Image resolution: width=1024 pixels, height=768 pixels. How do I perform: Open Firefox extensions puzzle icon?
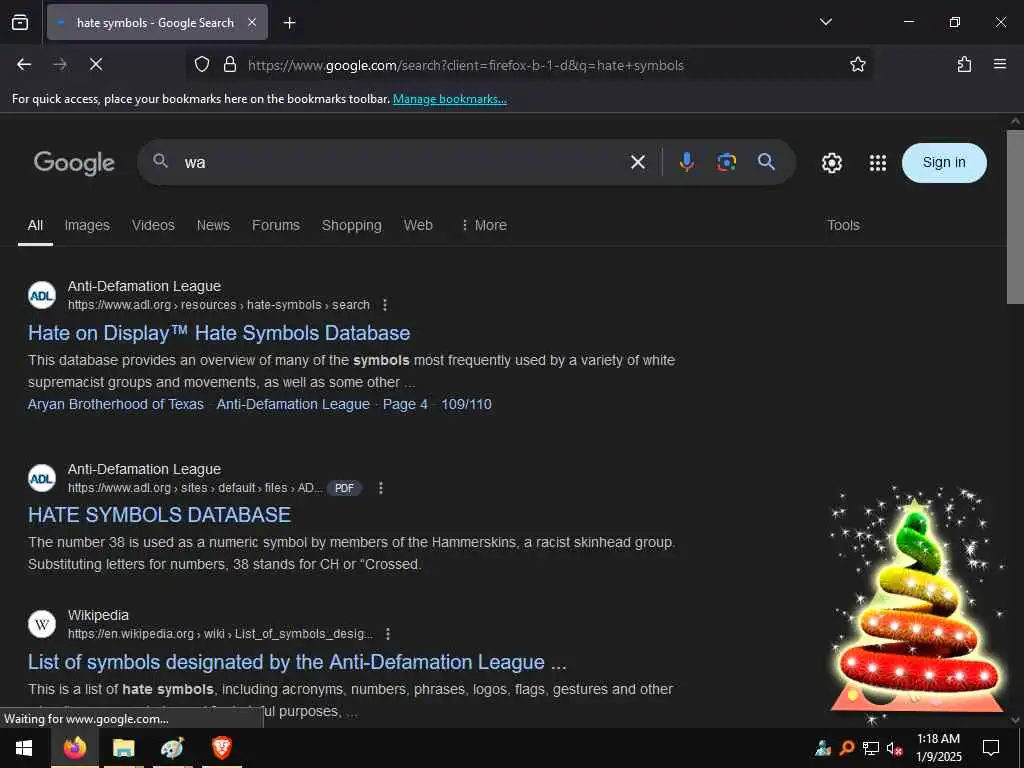coord(964,64)
